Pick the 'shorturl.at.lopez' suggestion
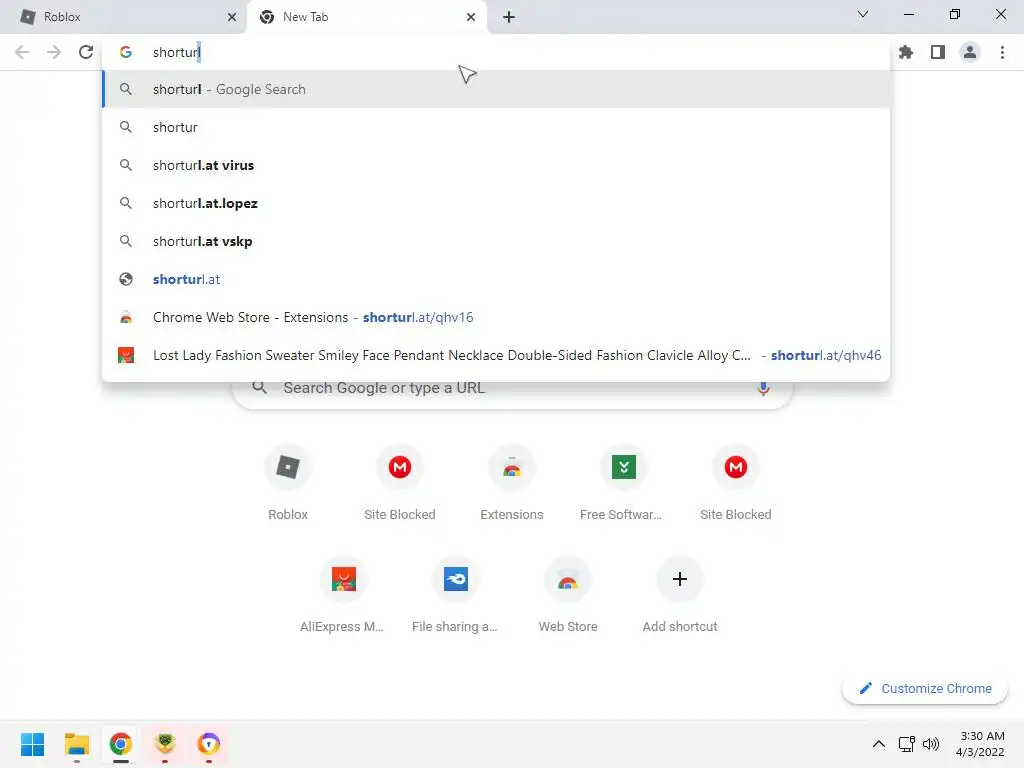The height and width of the screenshot is (768, 1024). click(x=496, y=203)
